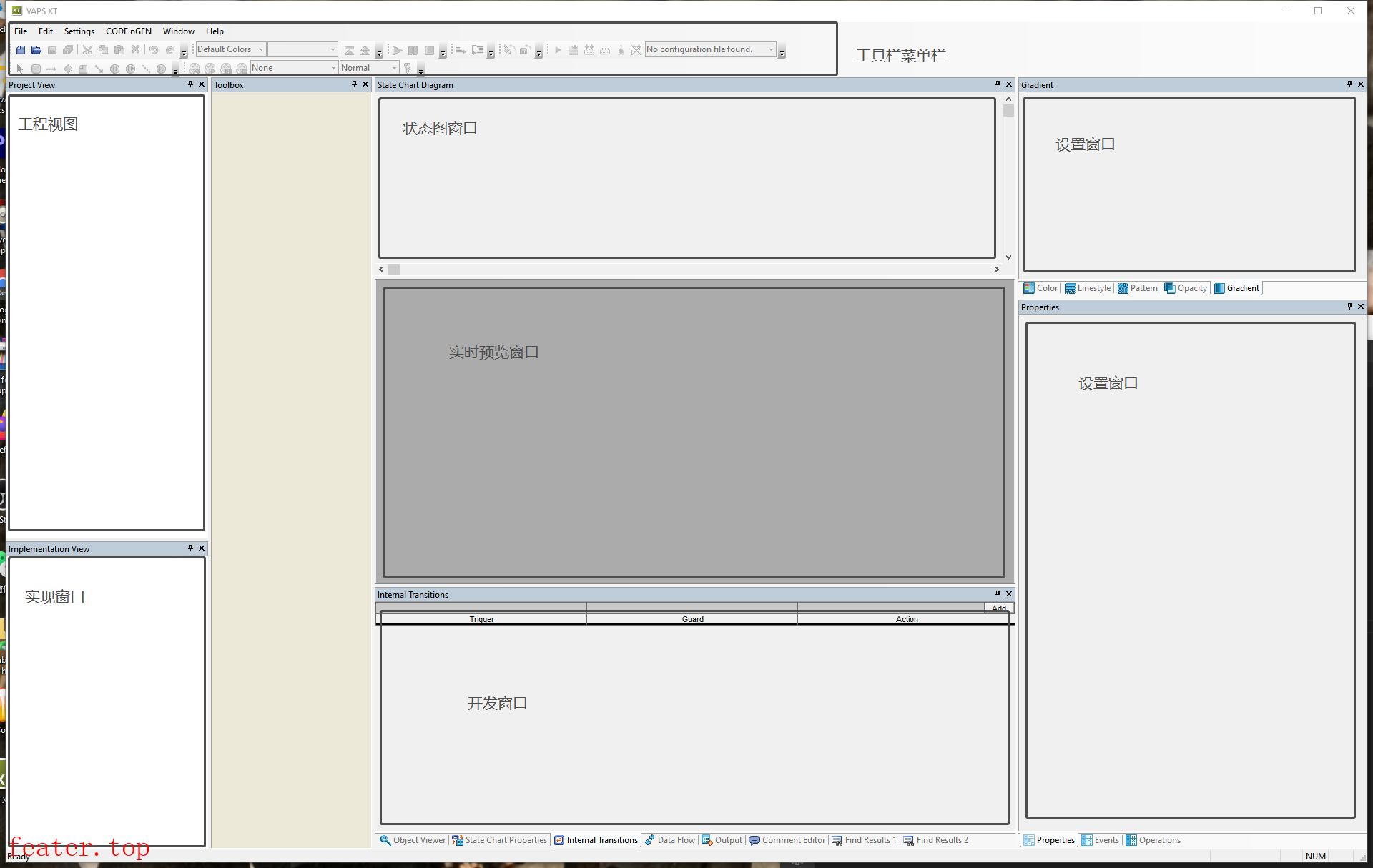
Task: Click the New Project toolbar icon
Action: [21, 50]
